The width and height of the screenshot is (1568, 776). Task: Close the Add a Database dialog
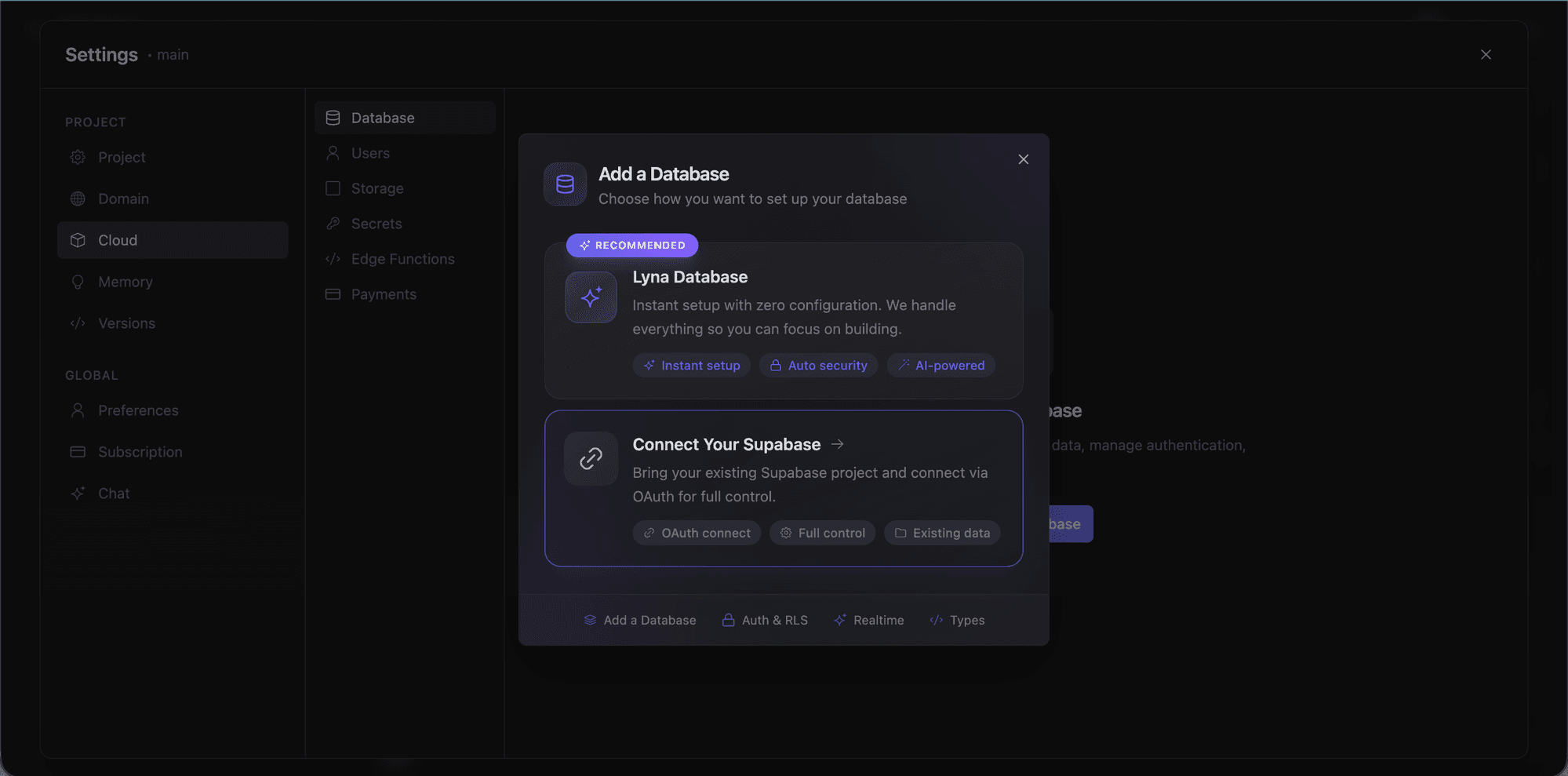pyautogui.click(x=1023, y=159)
